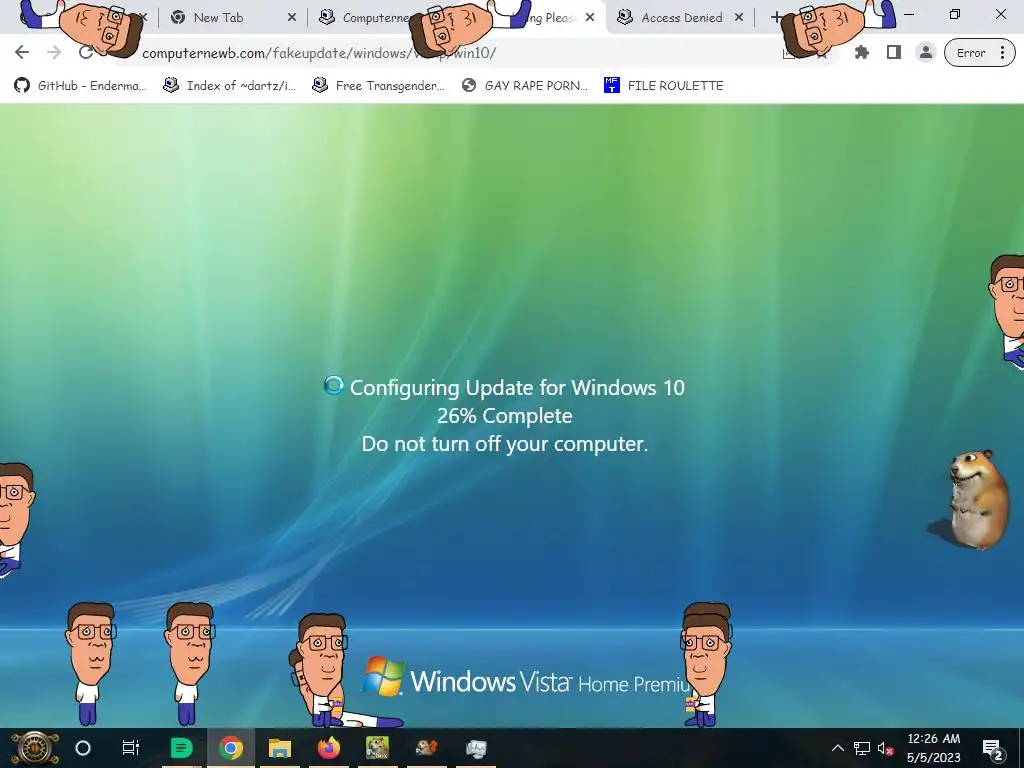Screen dimensions: 1024x768
Task: Open the Extensions puzzle icon
Action: (x=862, y=53)
